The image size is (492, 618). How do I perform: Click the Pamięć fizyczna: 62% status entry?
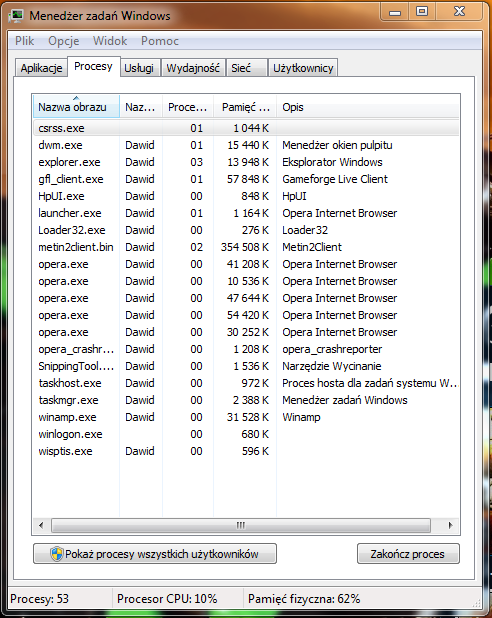pos(304,599)
